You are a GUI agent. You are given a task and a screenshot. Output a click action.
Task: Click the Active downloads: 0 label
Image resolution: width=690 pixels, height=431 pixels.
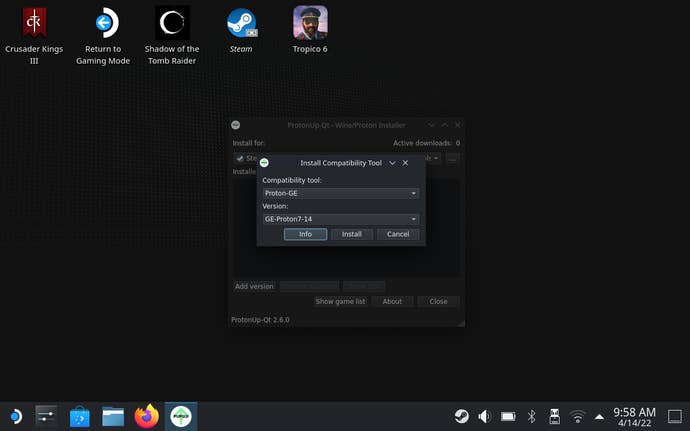click(426, 143)
